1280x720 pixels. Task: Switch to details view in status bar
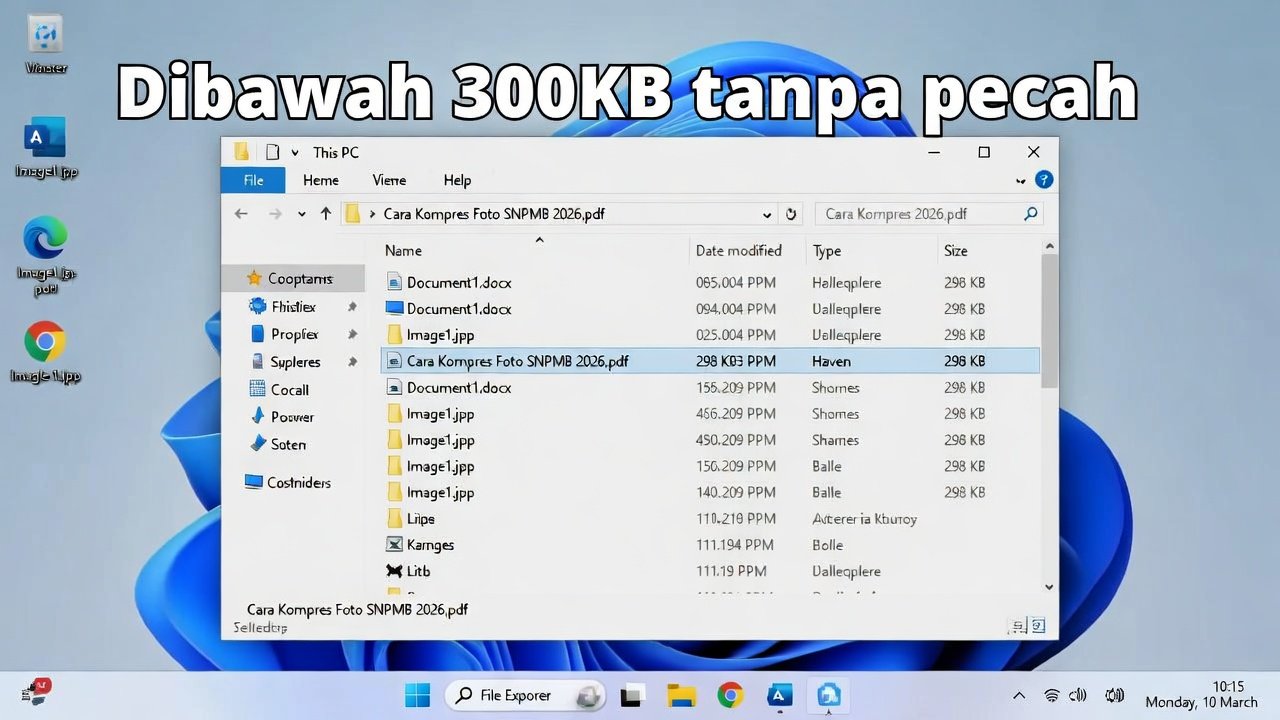pos(1017,627)
